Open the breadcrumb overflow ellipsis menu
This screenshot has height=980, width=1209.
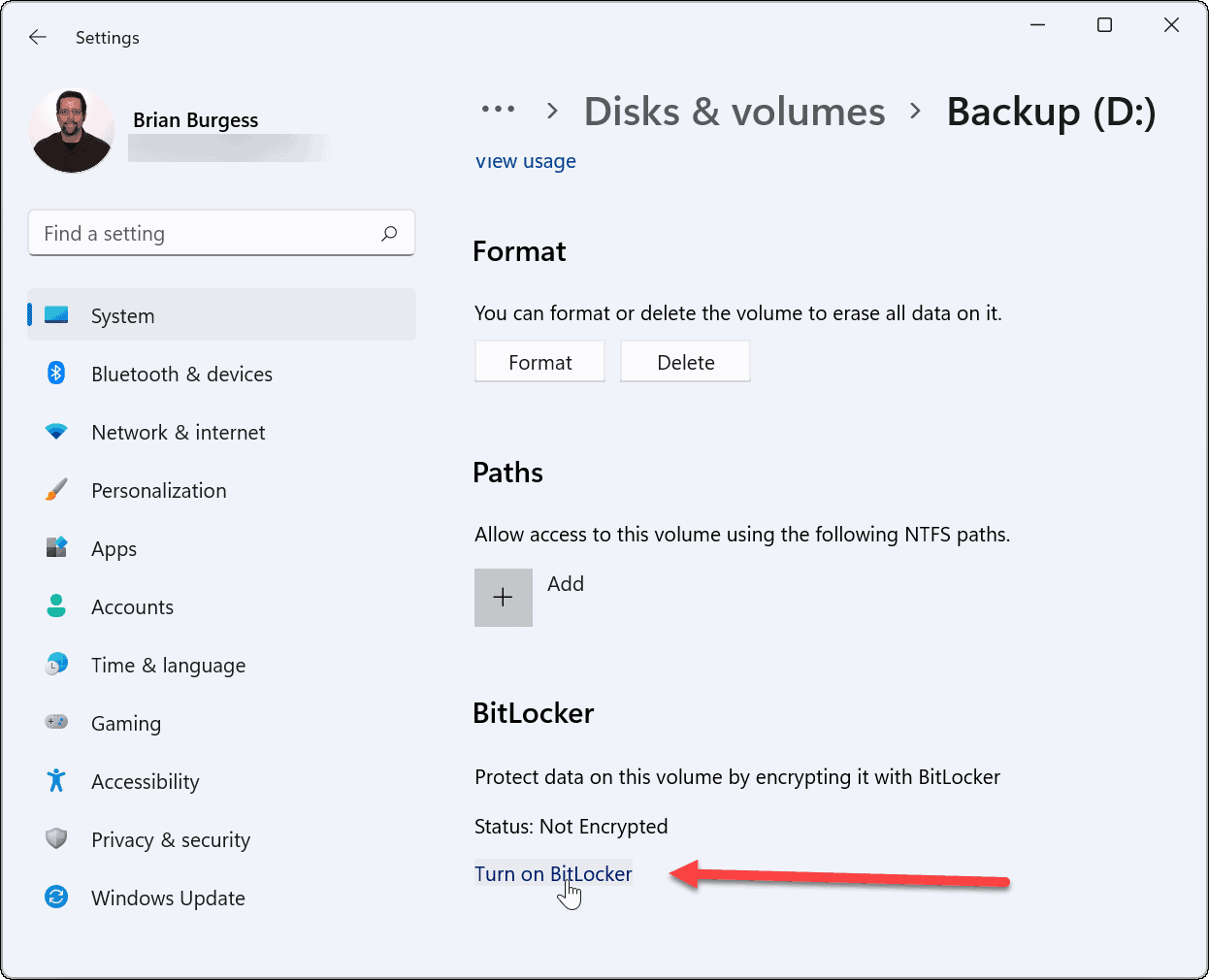coord(498,110)
